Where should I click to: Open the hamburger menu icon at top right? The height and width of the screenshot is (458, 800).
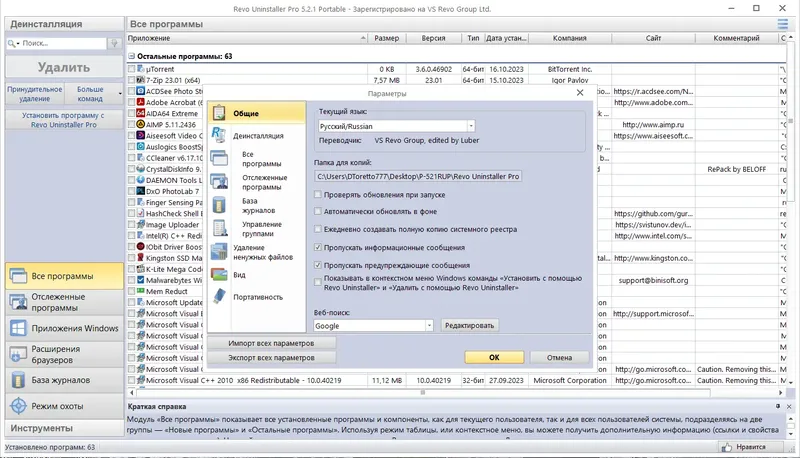point(783,24)
